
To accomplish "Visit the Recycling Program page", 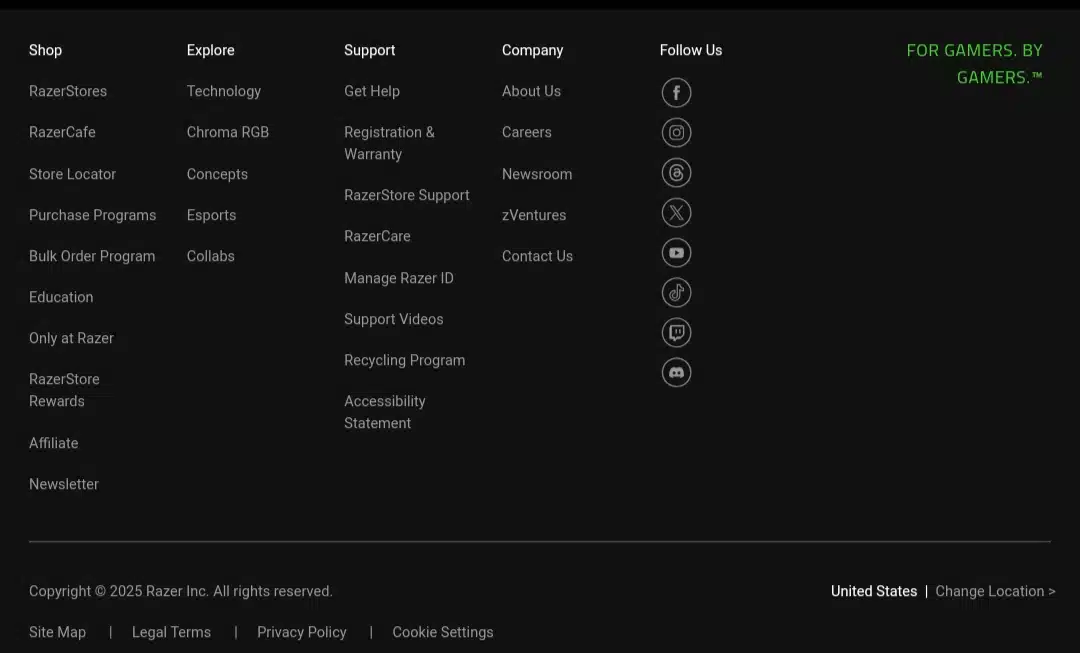I will click(x=404, y=360).
